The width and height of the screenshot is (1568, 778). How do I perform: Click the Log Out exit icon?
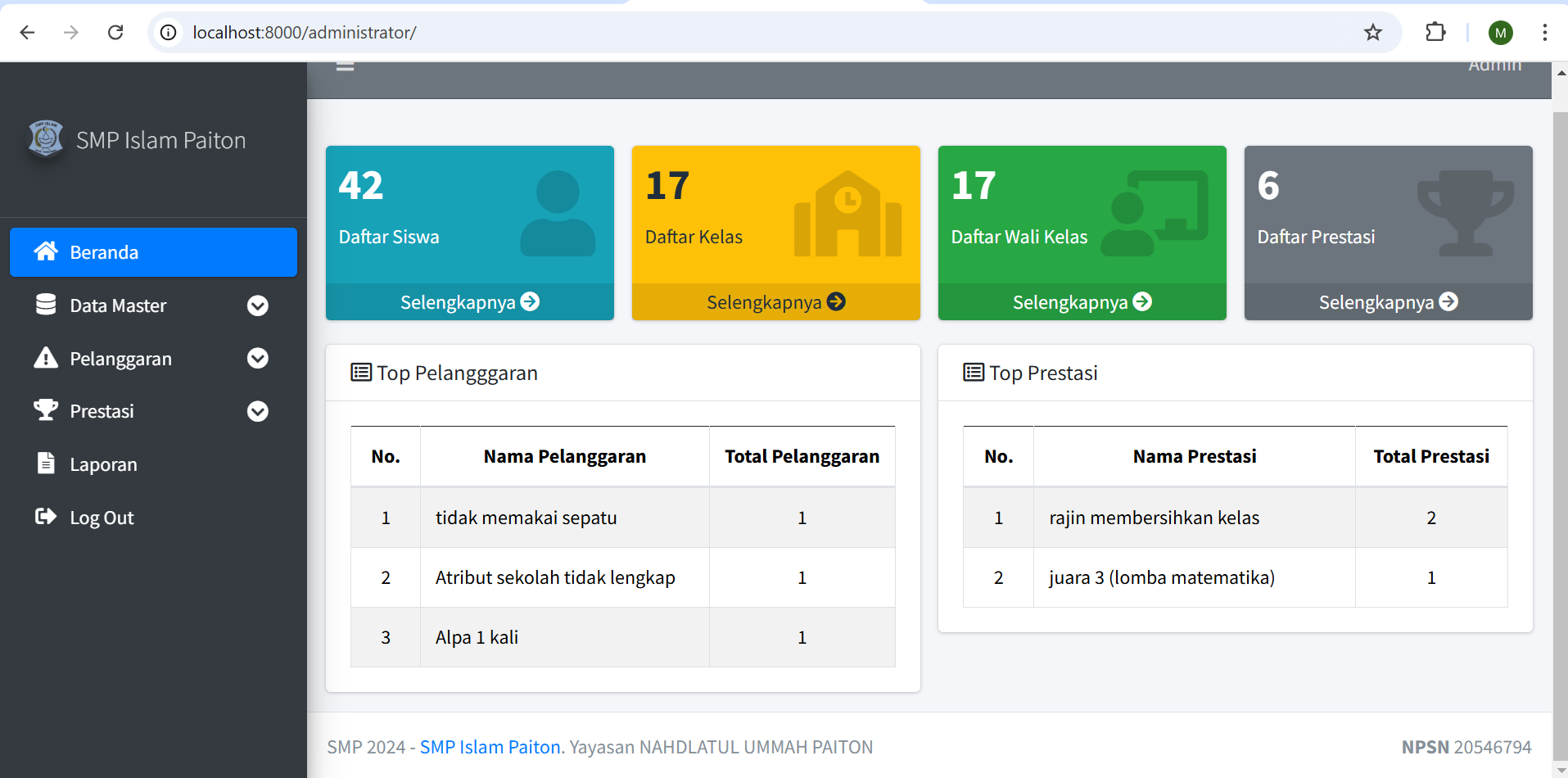click(47, 517)
